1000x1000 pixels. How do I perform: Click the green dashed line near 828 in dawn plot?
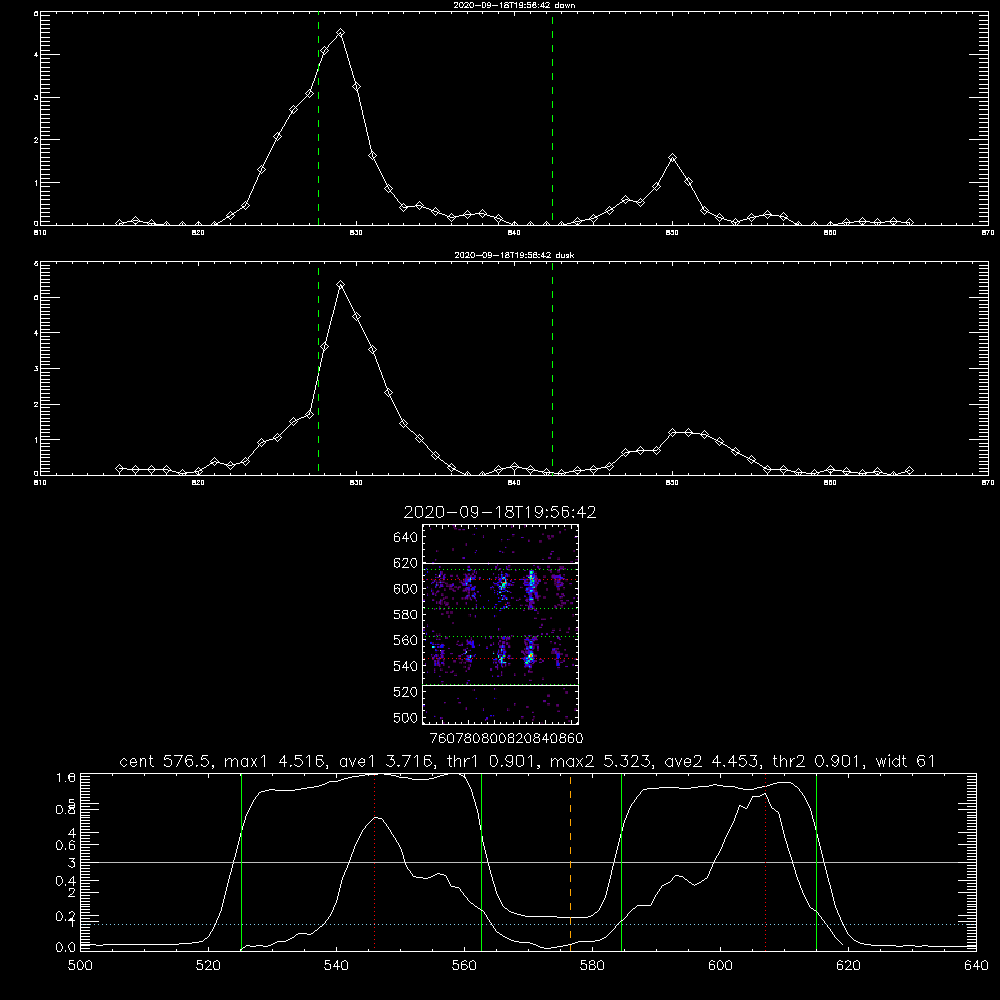318,118
